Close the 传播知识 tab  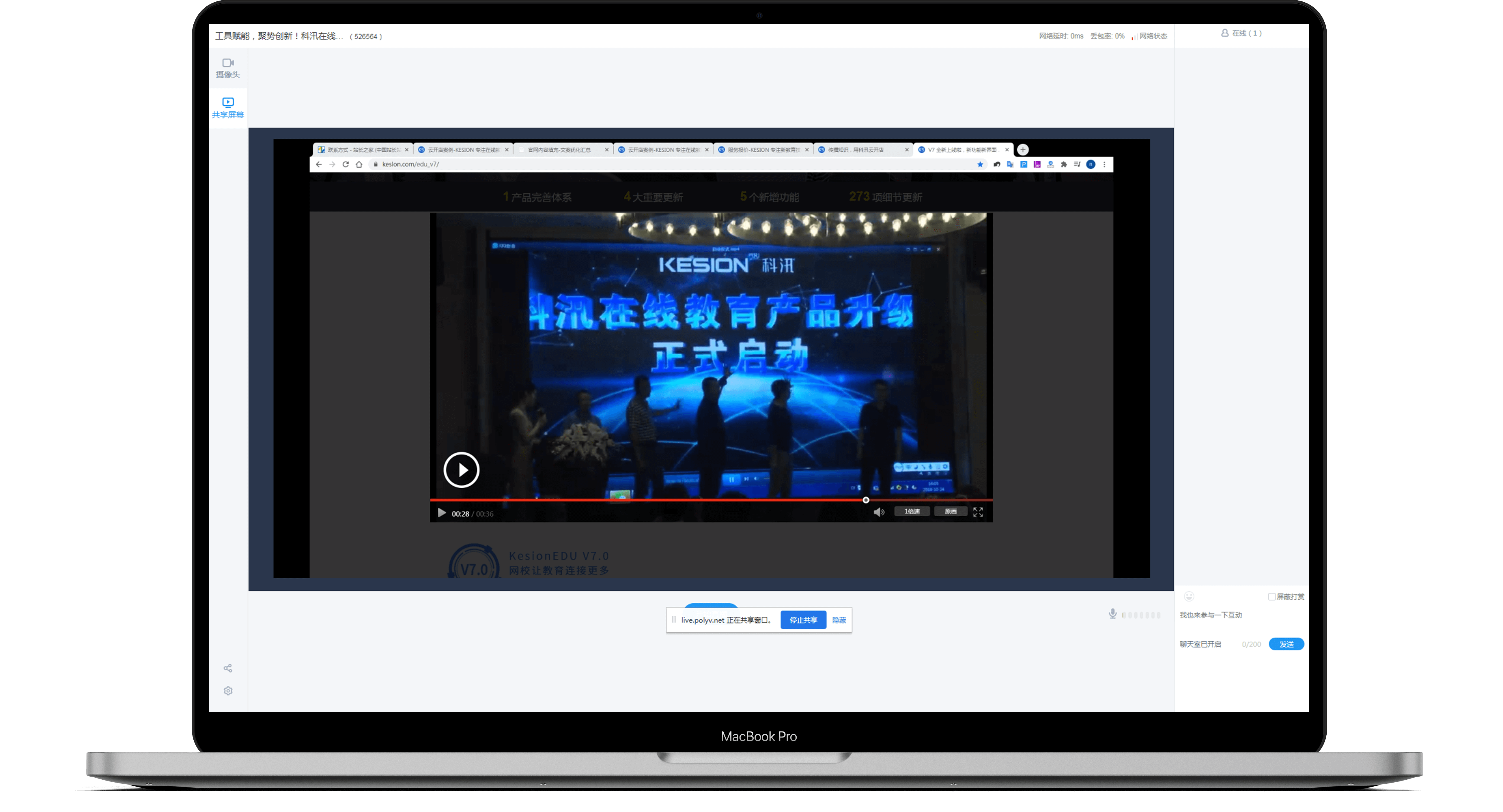(907, 150)
